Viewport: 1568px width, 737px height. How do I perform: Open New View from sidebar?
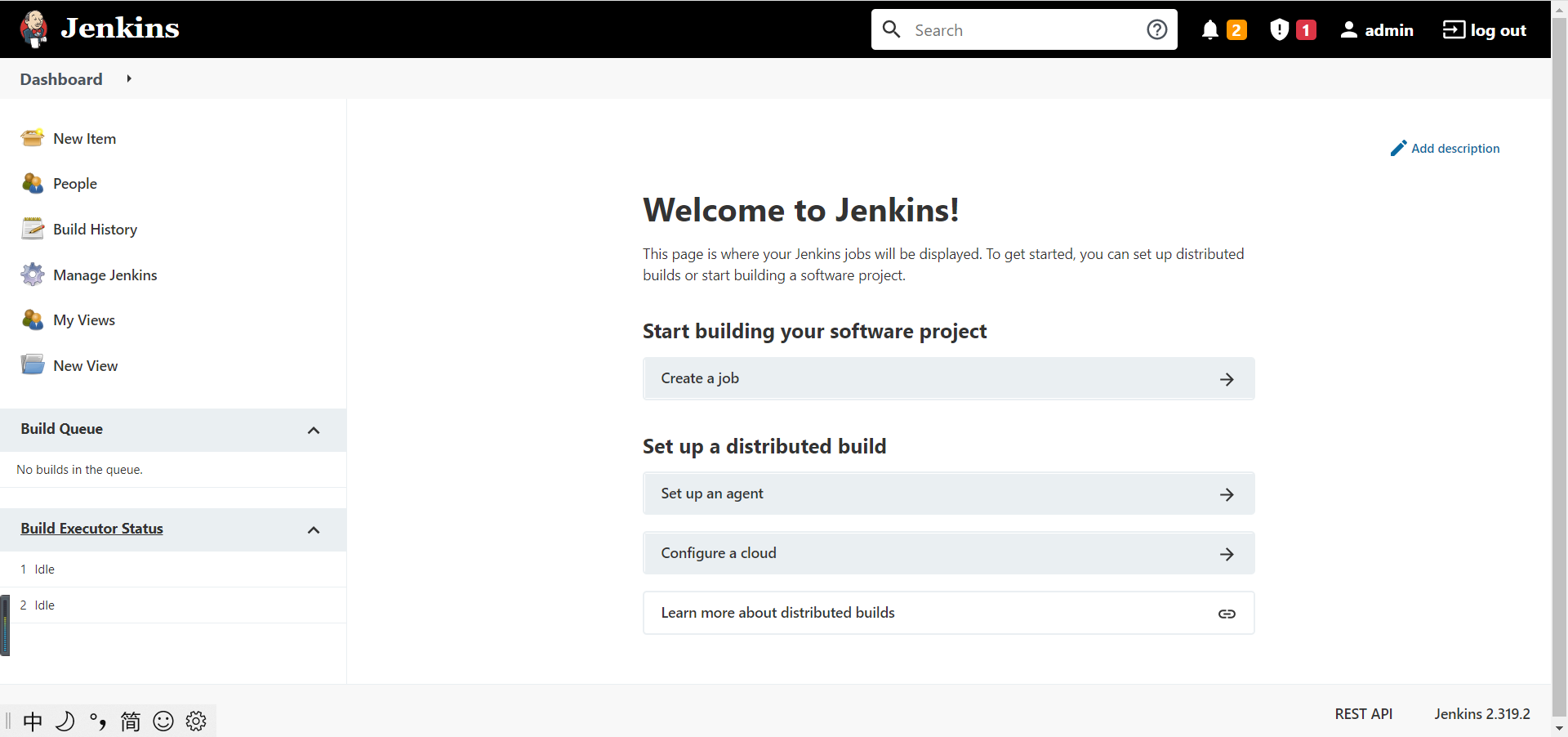click(86, 366)
